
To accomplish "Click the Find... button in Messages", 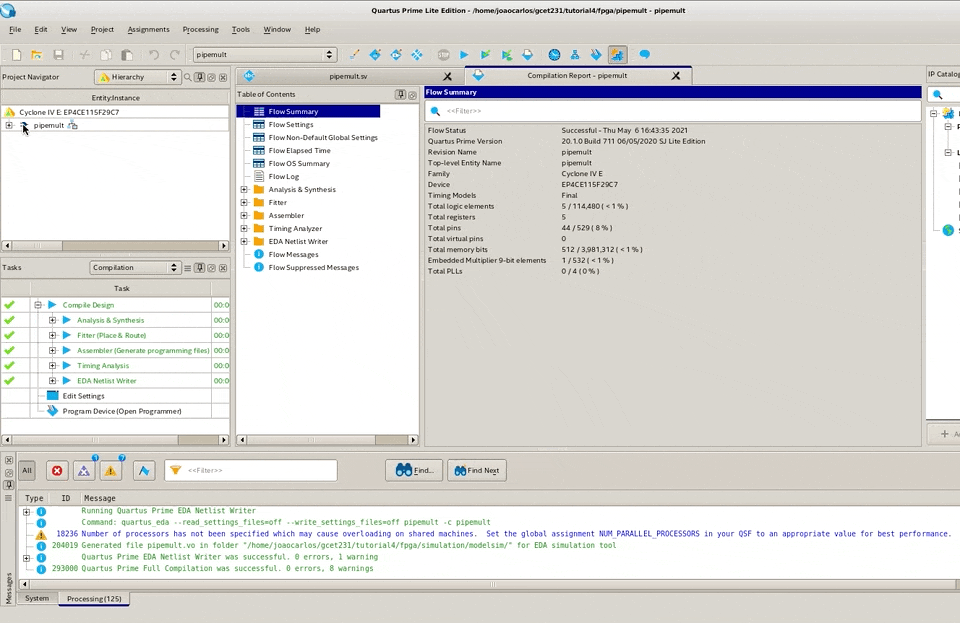I will [414, 471].
